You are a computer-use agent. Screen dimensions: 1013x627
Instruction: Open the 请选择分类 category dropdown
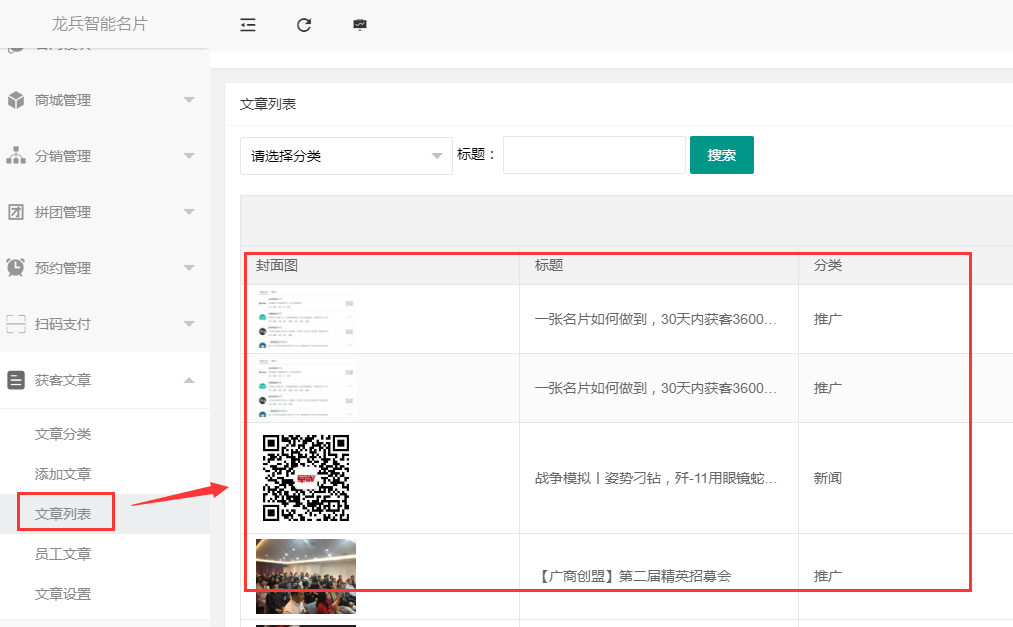coord(346,156)
